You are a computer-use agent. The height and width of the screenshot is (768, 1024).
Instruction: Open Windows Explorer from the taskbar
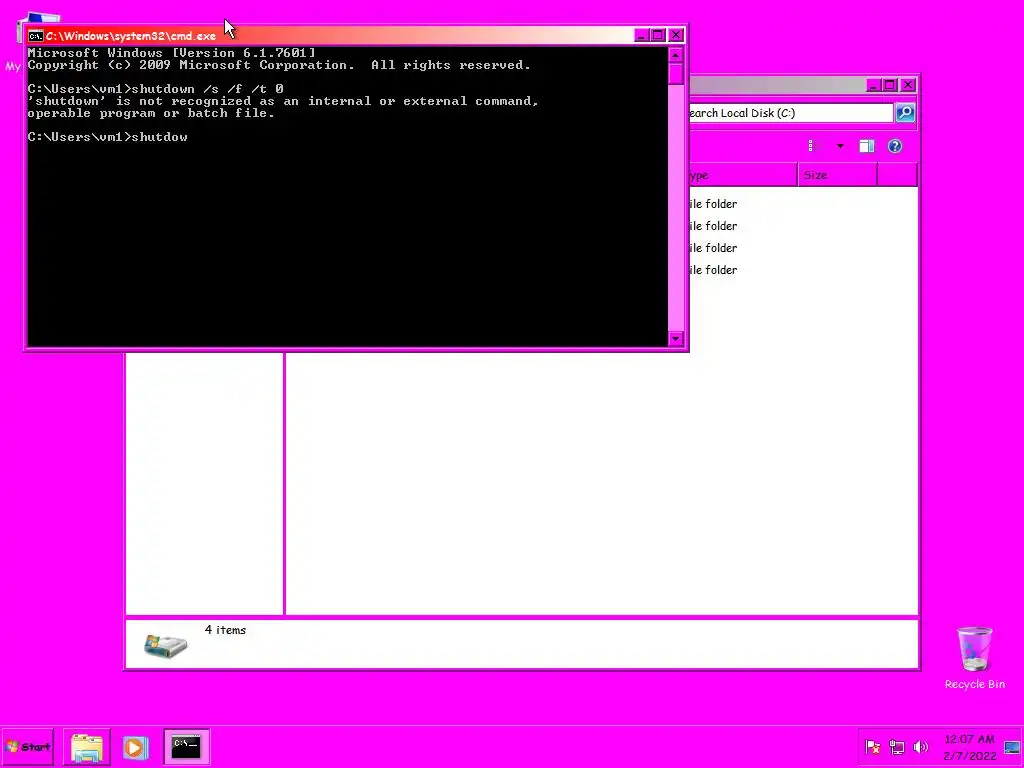(x=87, y=747)
